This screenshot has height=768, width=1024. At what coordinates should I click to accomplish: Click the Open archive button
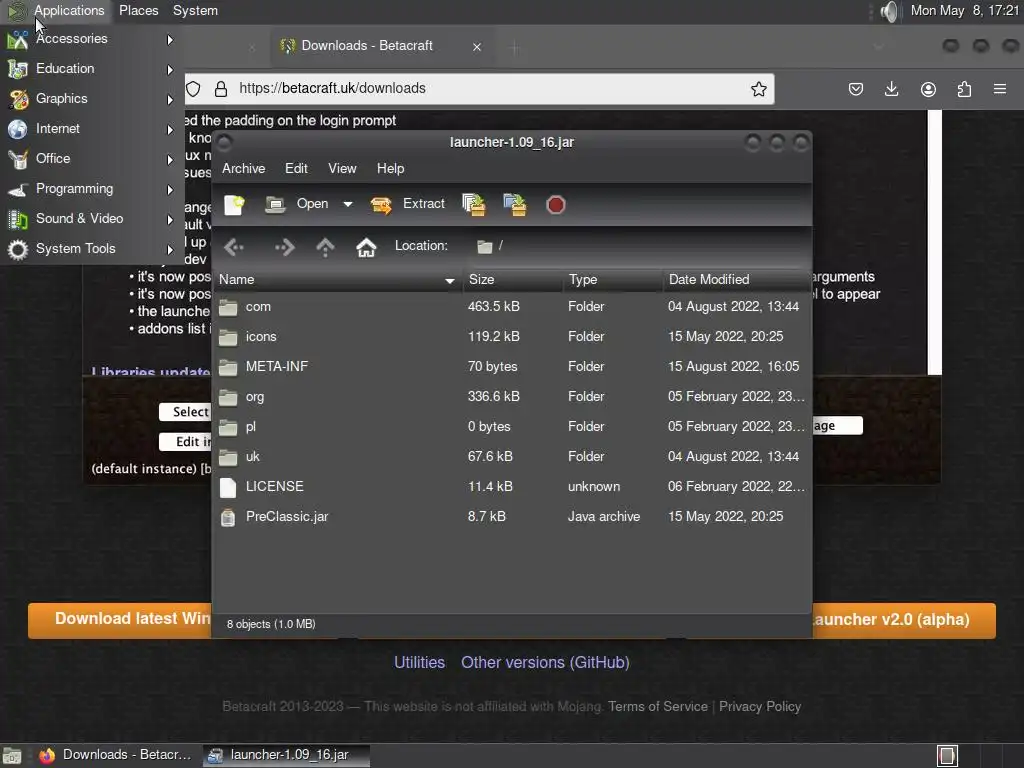297,204
